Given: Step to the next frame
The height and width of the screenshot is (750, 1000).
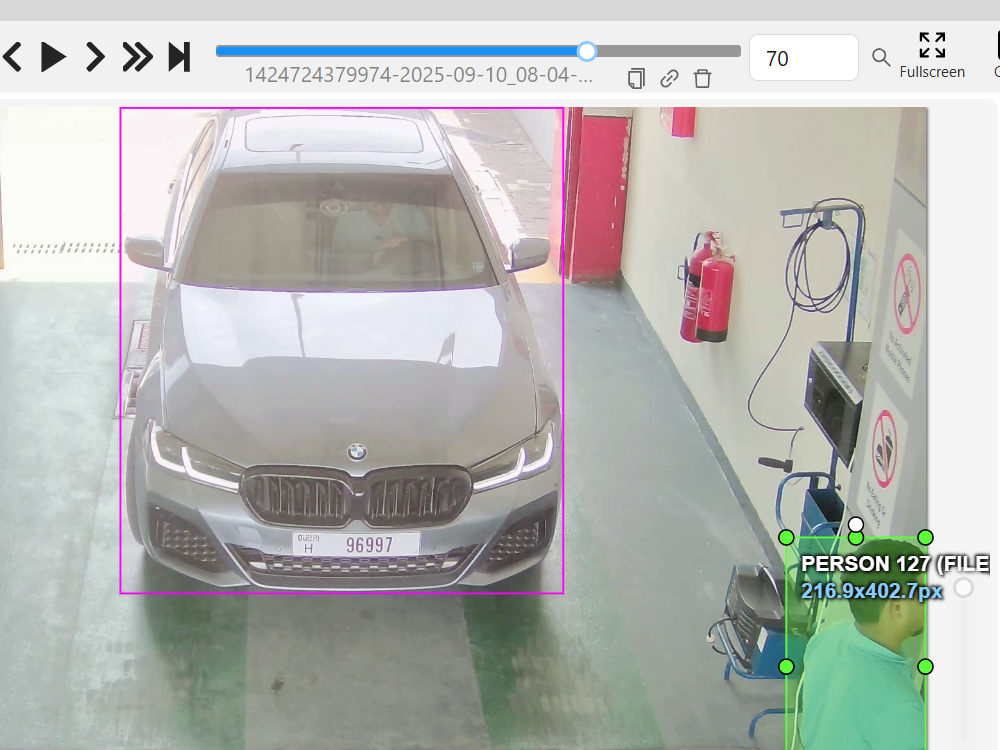Looking at the screenshot, I should [x=95, y=57].
